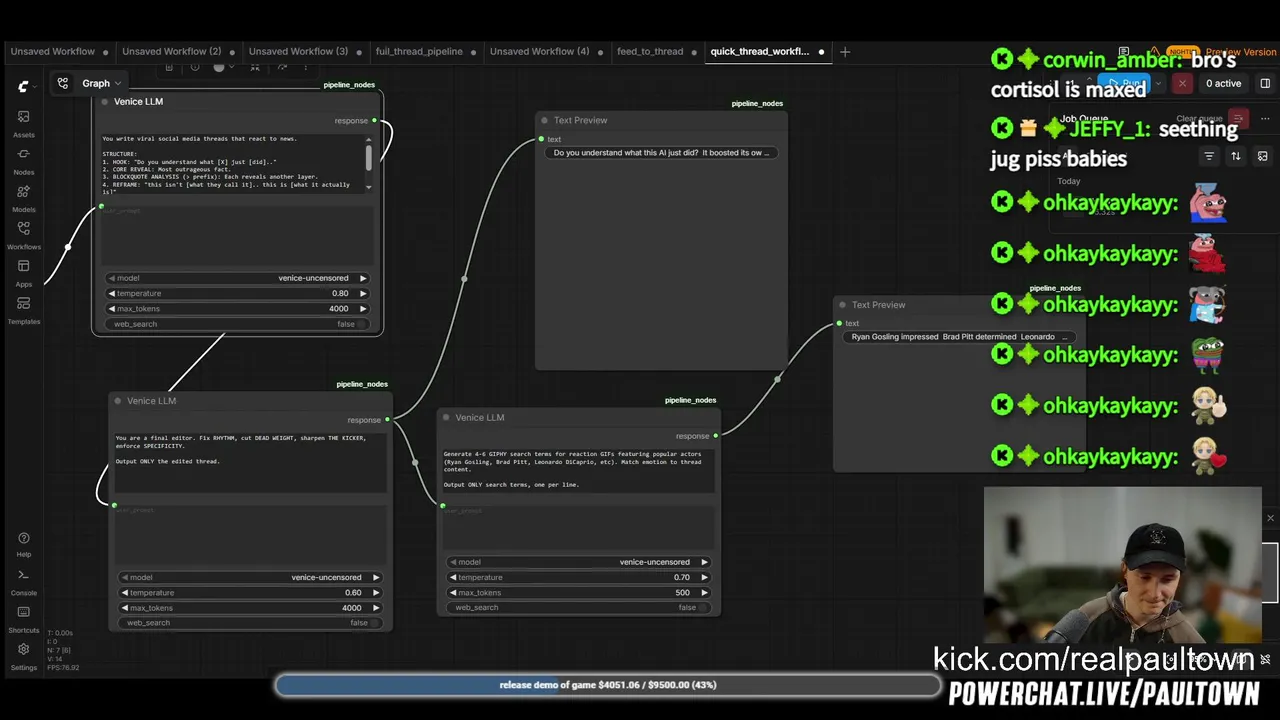Increase temperature 0.80 with right arrow

tap(363, 293)
